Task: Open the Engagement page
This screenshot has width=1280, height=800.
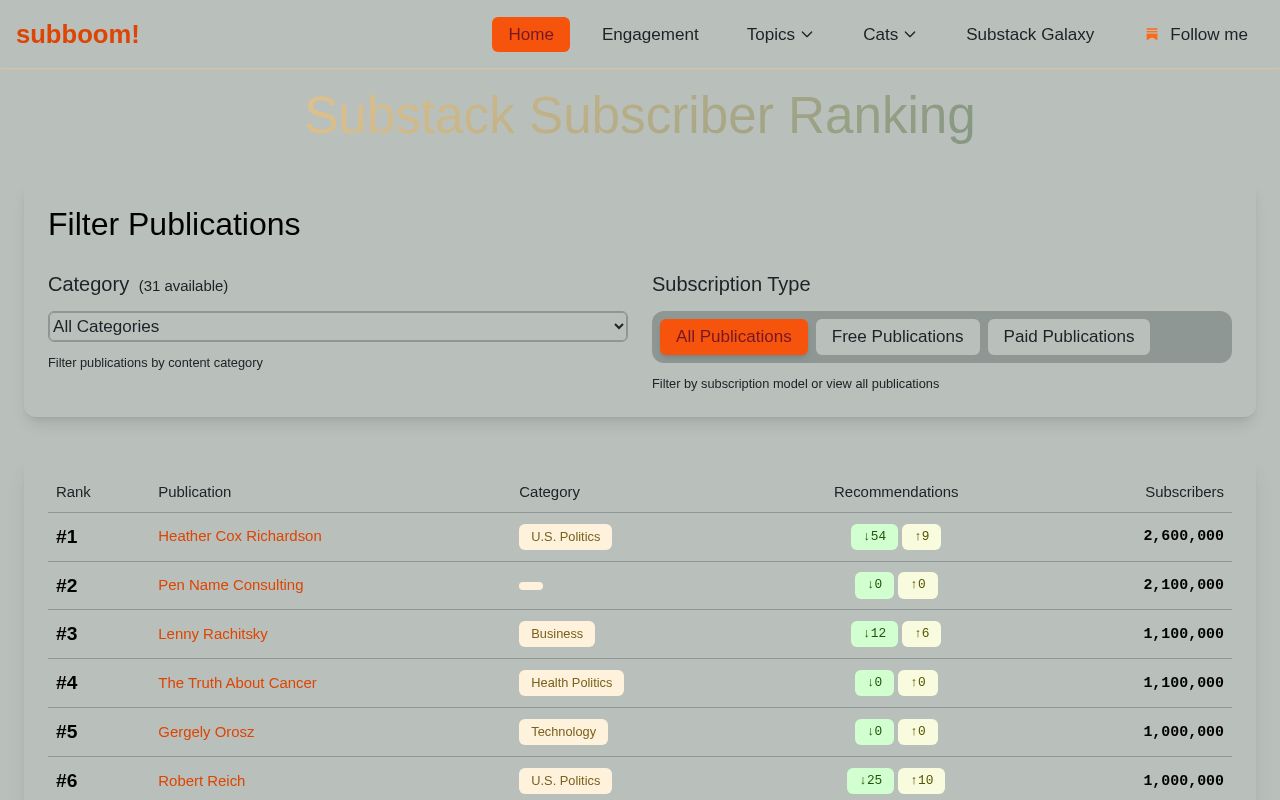Action: 650,34
